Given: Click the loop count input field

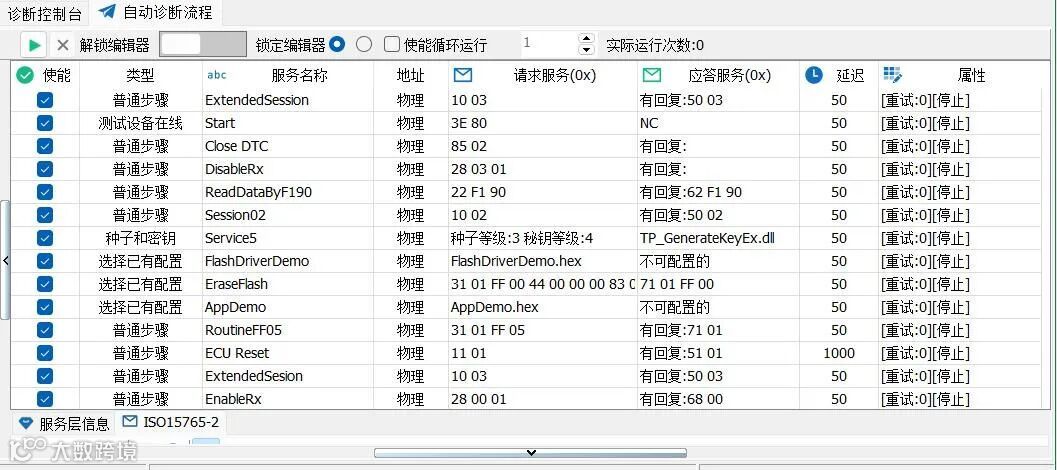Looking at the screenshot, I should coord(549,44).
